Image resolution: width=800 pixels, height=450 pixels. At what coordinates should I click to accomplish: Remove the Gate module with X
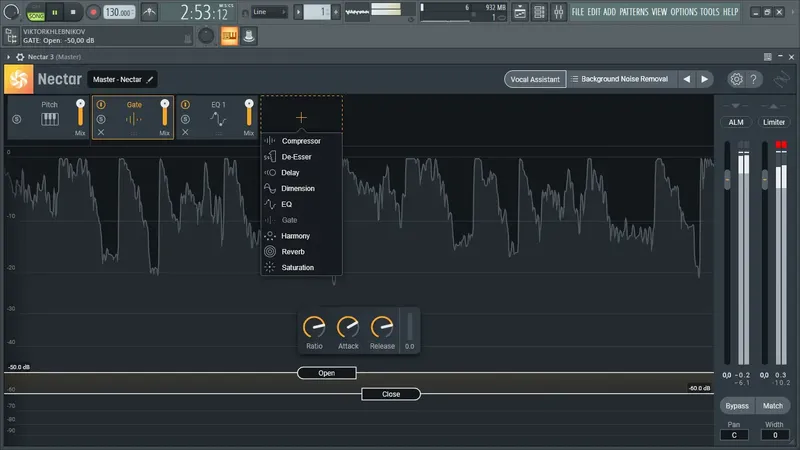(101, 132)
